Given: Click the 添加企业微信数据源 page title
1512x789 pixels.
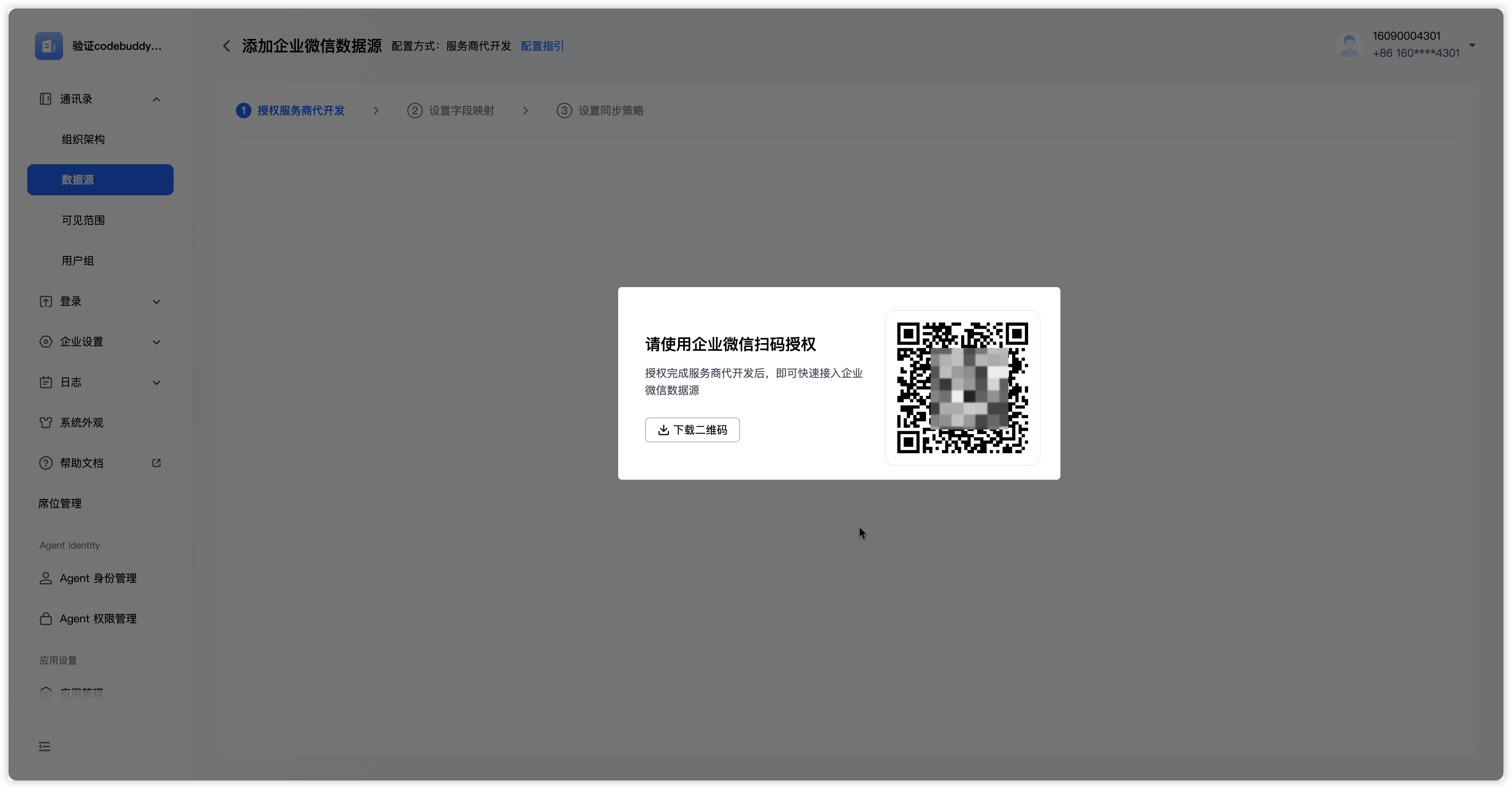Looking at the screenshot, I should point(312,46).
